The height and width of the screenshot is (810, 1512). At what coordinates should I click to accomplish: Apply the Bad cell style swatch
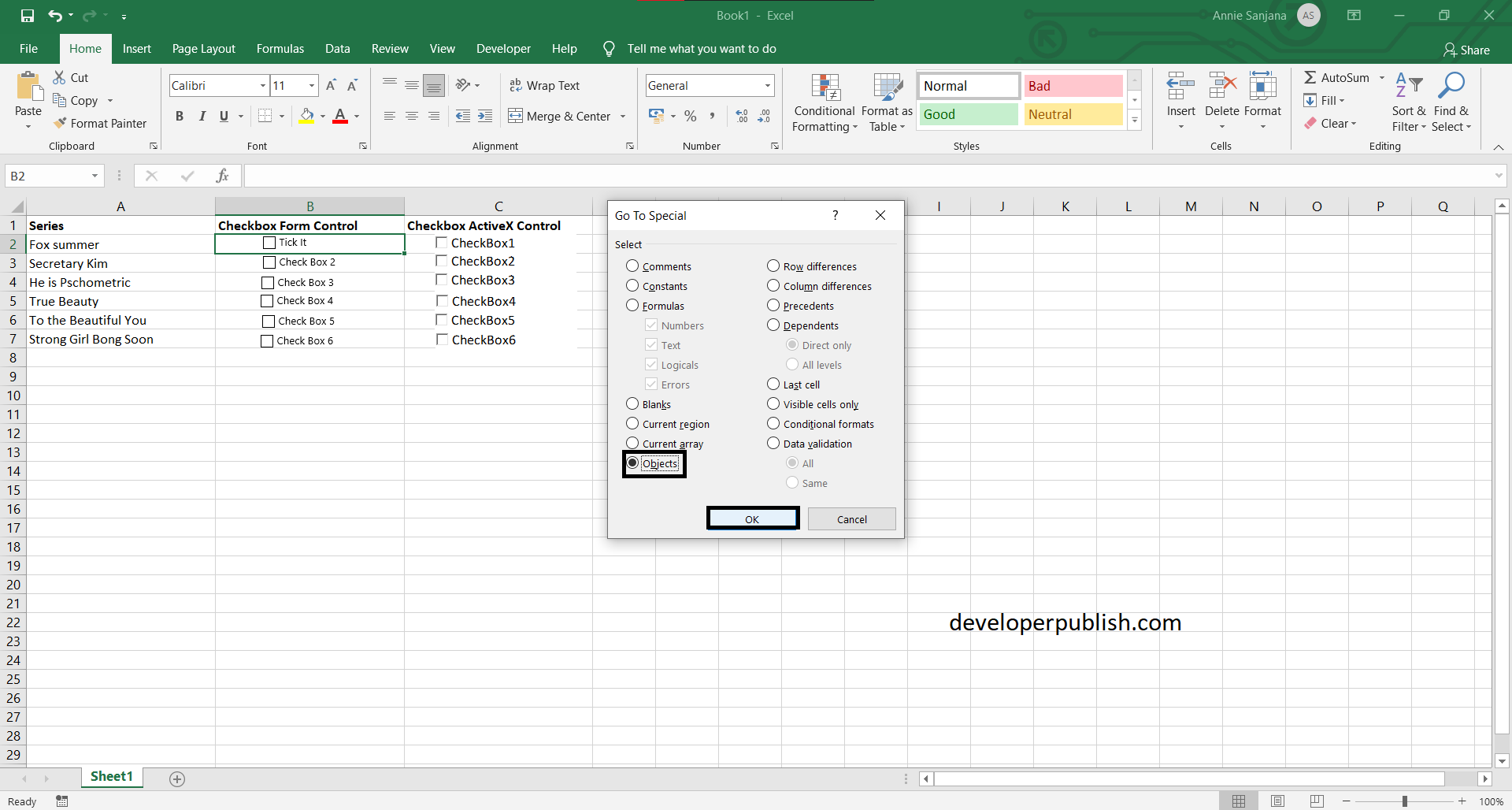tap(1073, 86)
